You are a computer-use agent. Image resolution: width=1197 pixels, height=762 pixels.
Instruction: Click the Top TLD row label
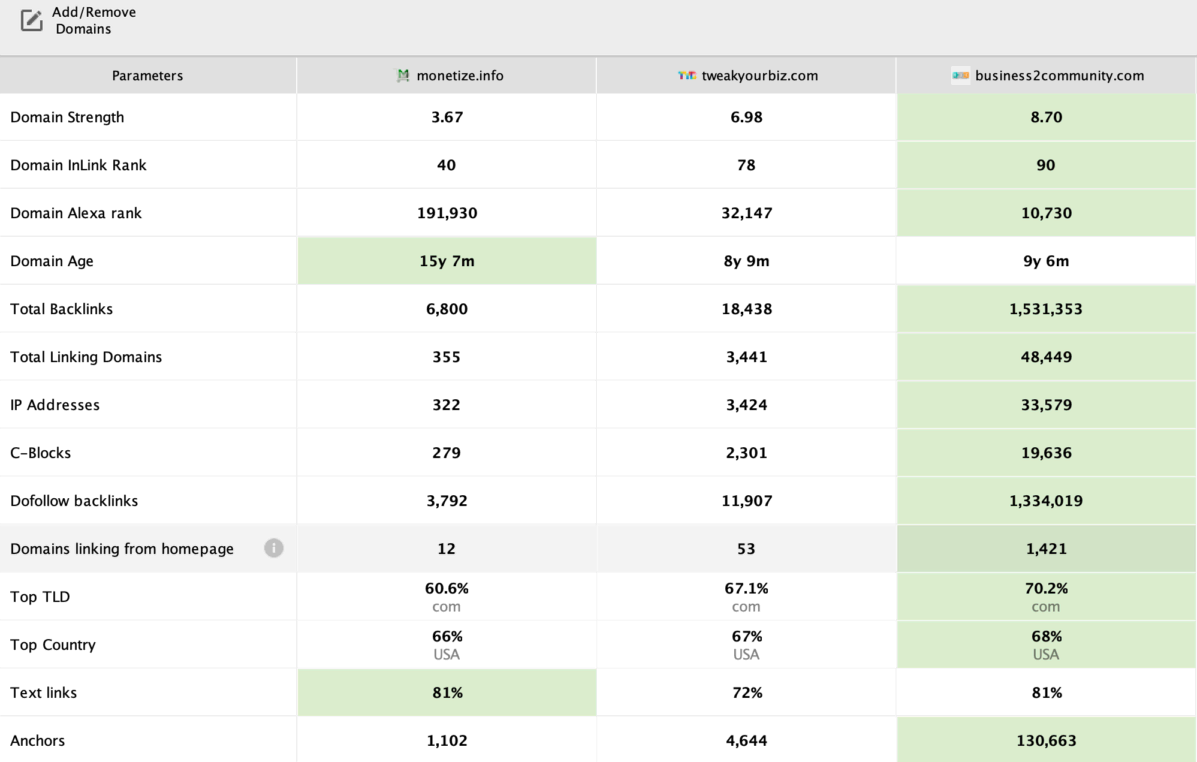click(x=40, y=597)
